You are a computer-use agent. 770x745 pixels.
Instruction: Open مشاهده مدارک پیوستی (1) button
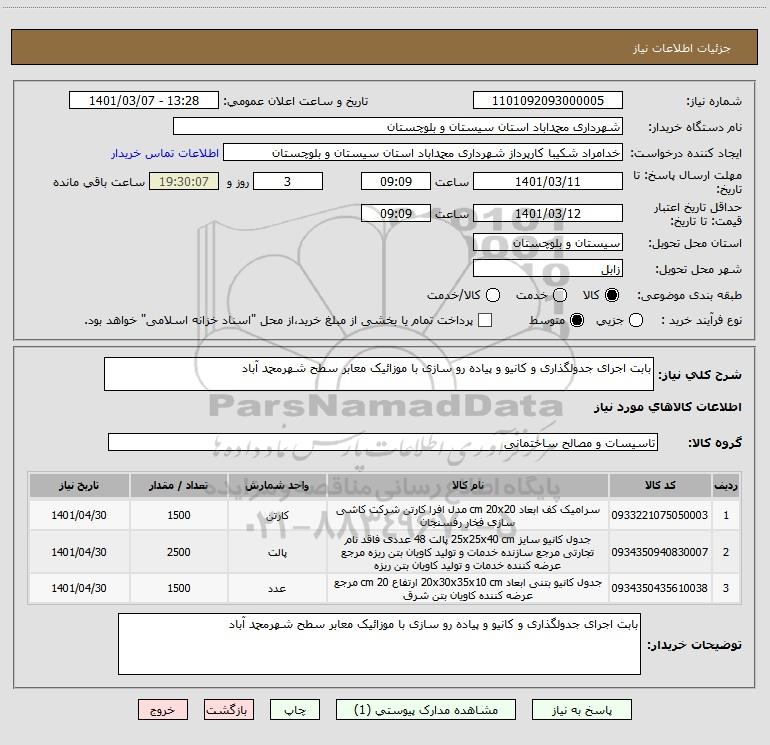pos(426,710)
